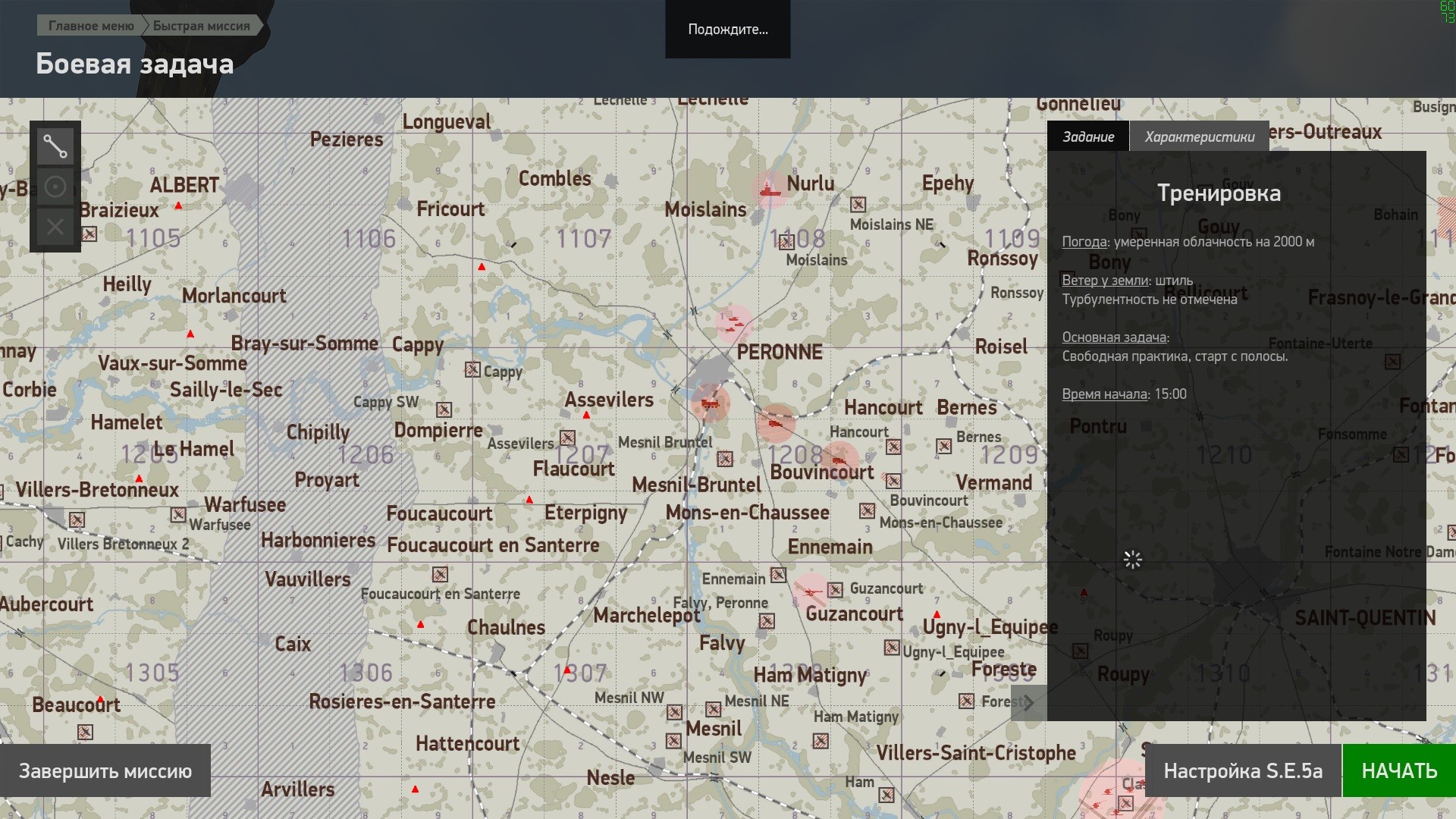Select the Ham airfield icon
This screenshot has height=819, width=1456.
click(x=886, y=795)
